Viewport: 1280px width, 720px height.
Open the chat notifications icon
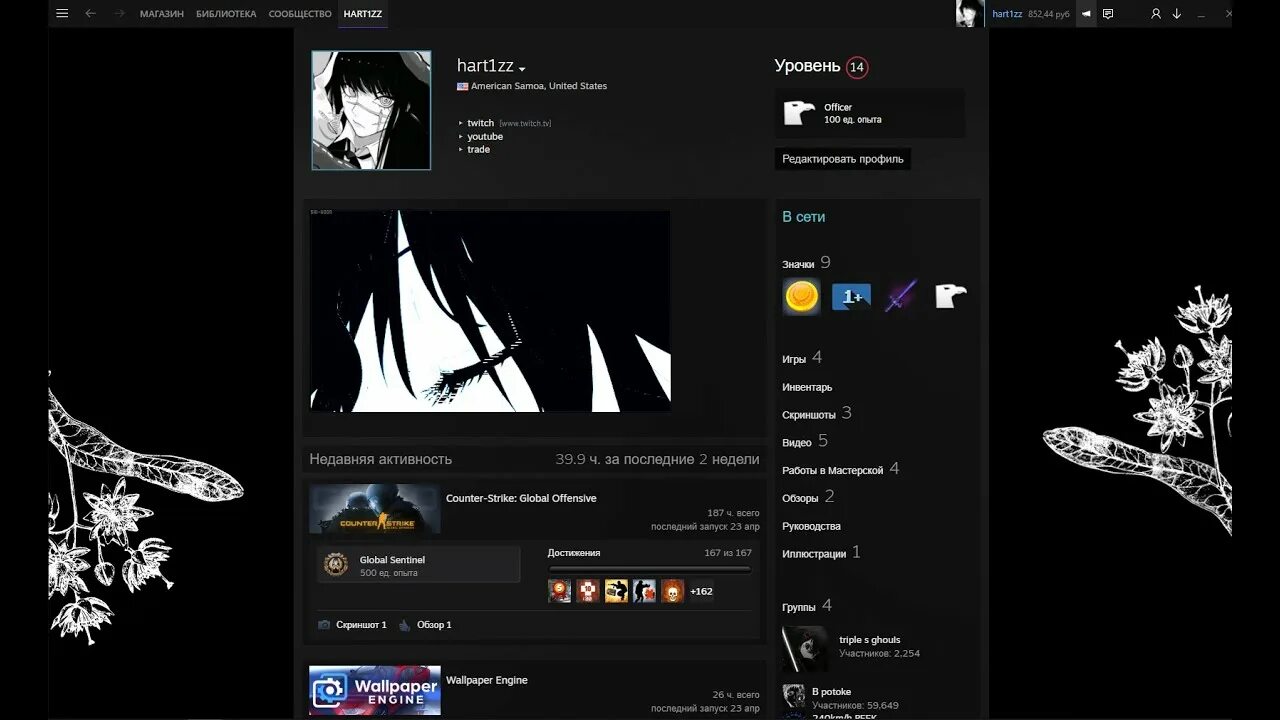pyautogui.click(x=1108, y=14)
